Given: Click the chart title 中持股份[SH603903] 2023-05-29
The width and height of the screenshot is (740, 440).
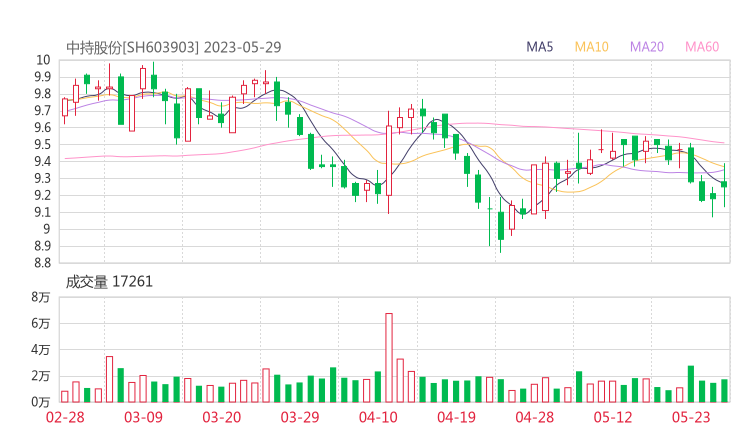Looking at the screenshot, I should tap(174, 47).
